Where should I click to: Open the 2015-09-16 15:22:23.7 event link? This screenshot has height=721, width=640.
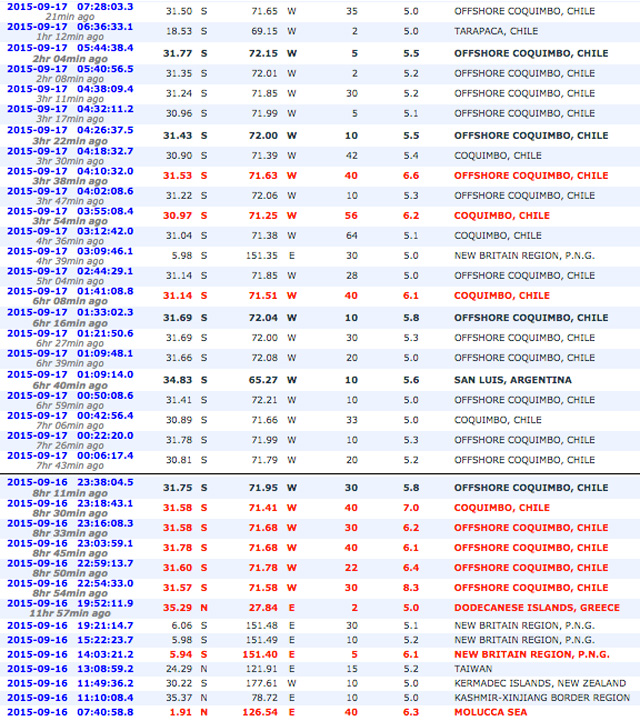pyautogui.click(x=70, y=640)
